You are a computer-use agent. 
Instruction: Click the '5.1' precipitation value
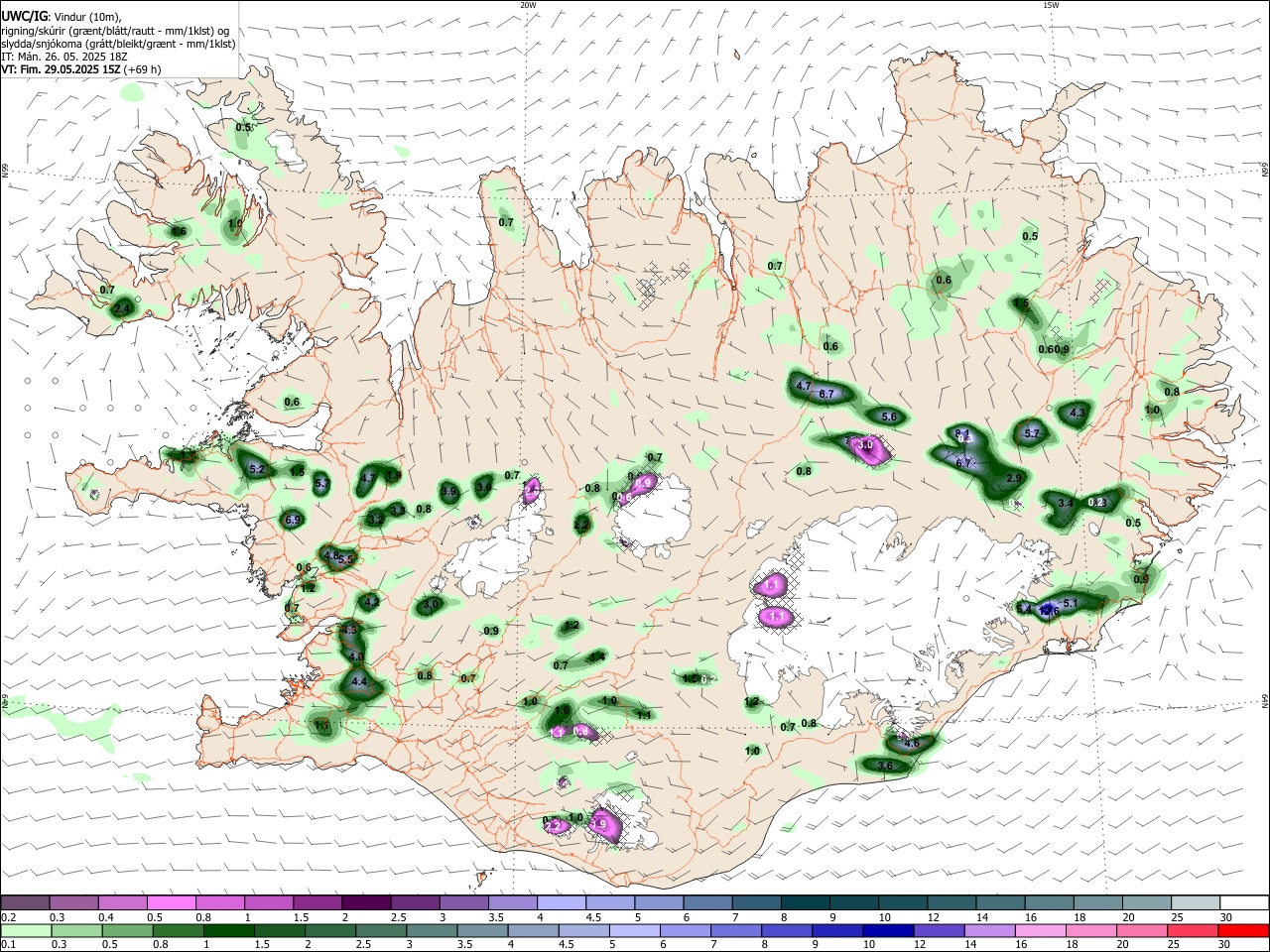pos(1071,603)
